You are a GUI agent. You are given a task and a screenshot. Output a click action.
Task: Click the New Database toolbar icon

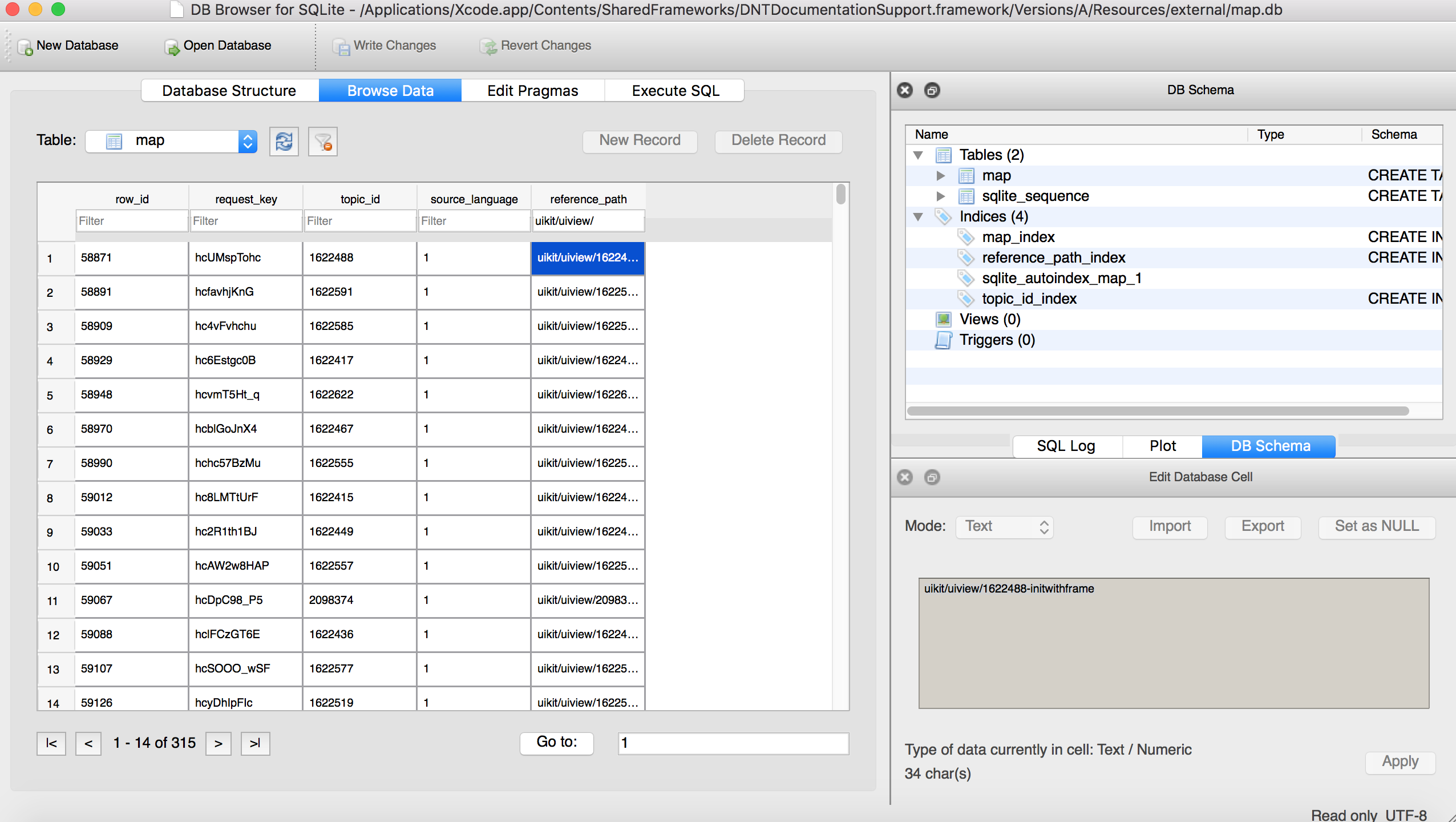(x=26, y=47)
